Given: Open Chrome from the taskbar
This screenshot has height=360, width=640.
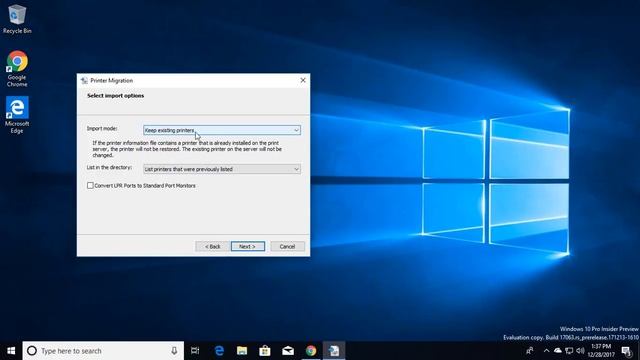Looking at the screenshot, I should point(311,351).
